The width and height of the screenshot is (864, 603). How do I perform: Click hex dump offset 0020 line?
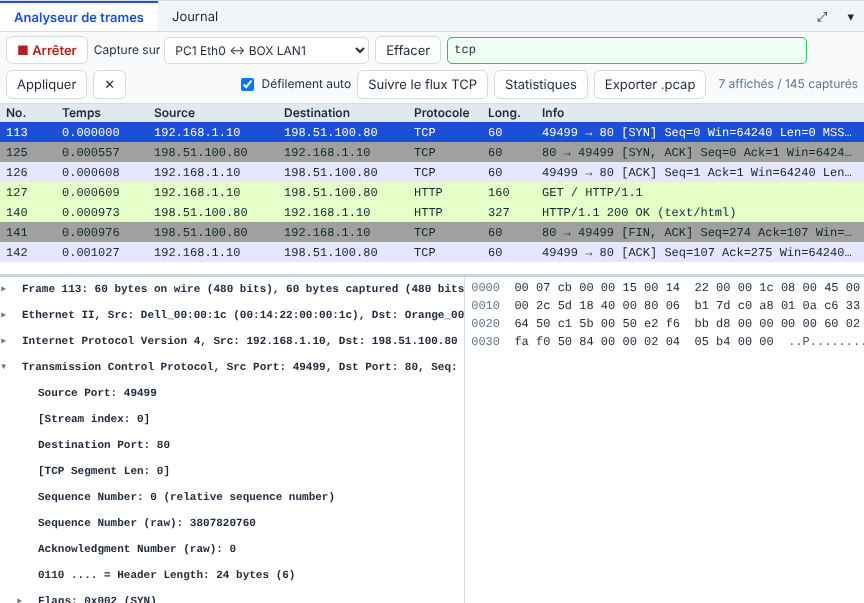(665, 324)
